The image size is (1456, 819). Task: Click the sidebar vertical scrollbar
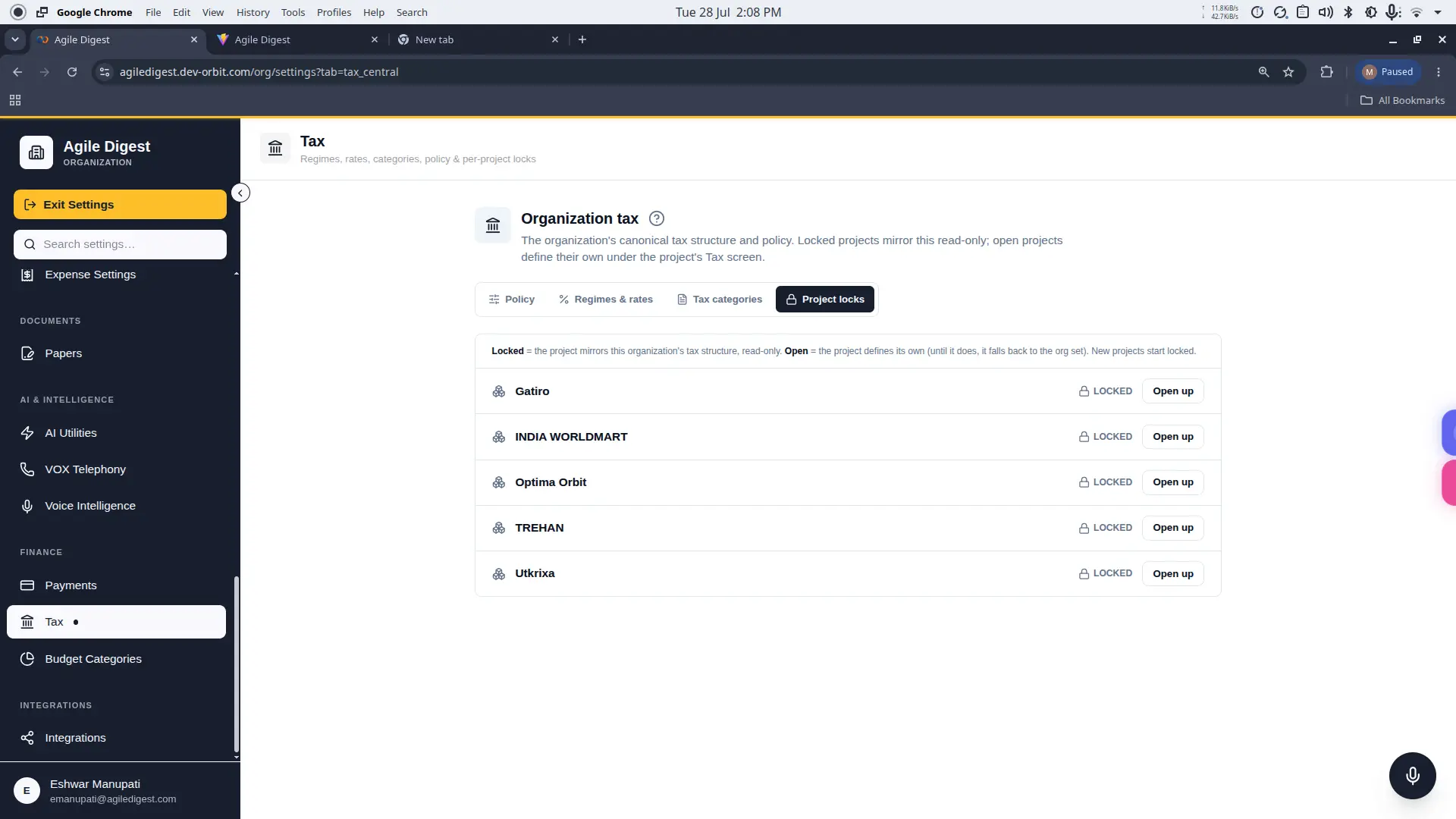pyautogui.click(x=237, y=664)
